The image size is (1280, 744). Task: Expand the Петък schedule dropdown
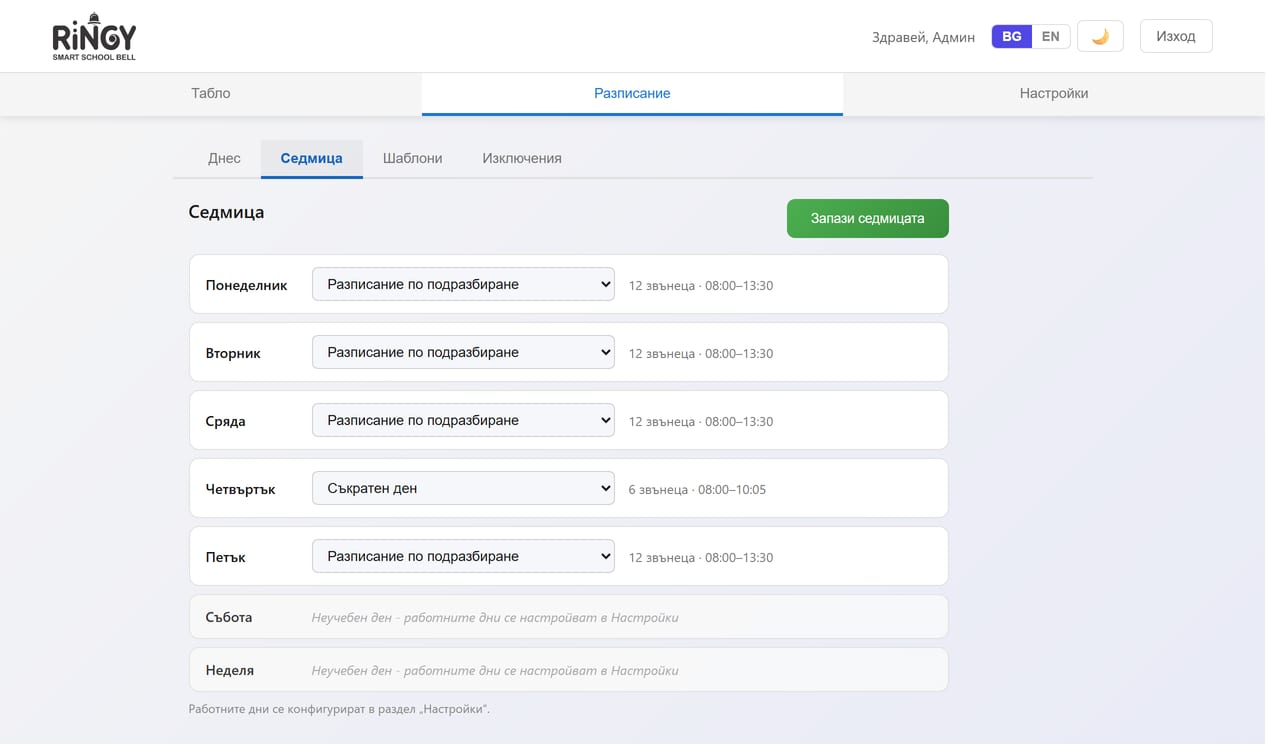point(463,556)
